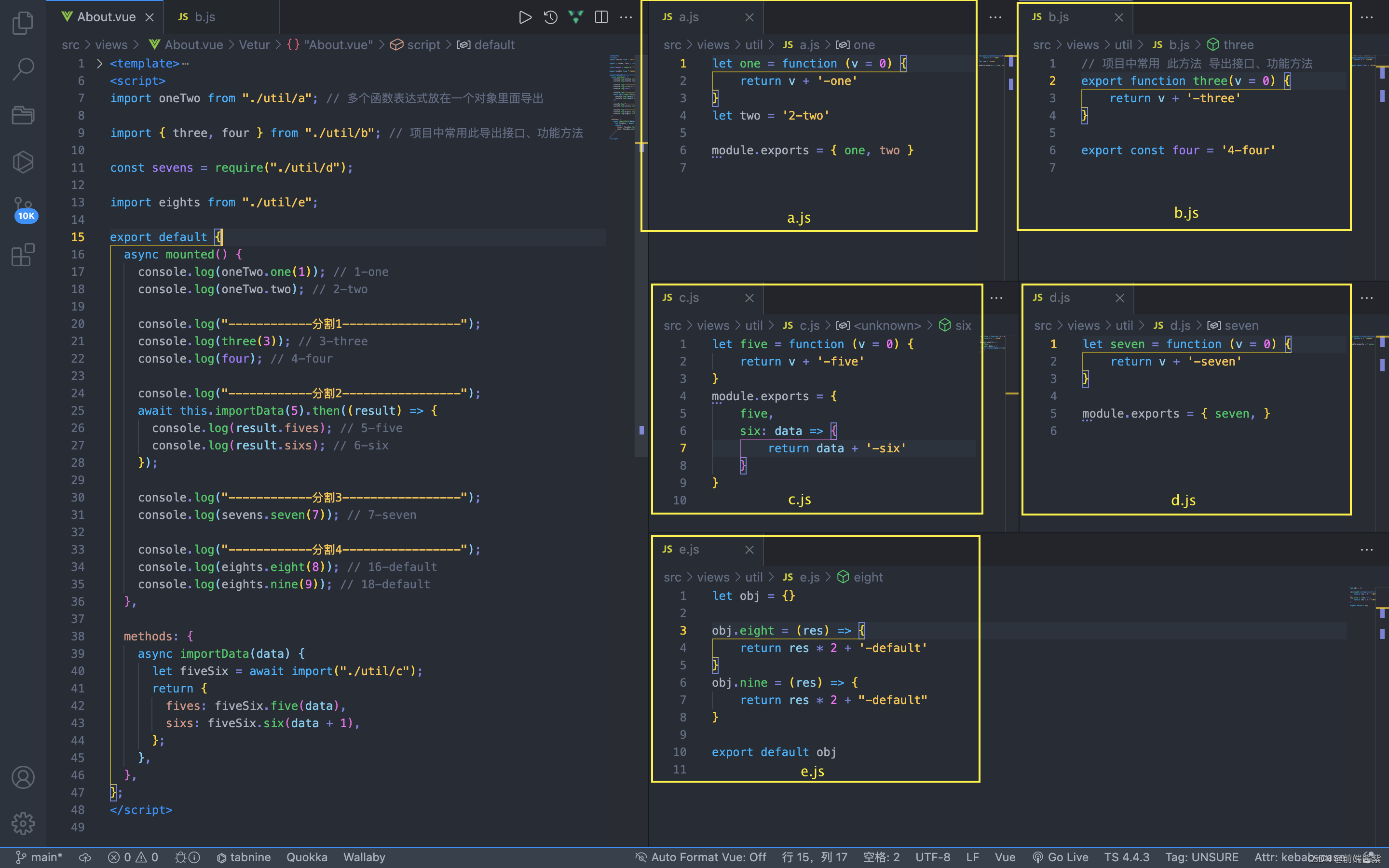1389x868 pixels.
Task: Open the script breadcrumb in About.vue
Action: (x=416, y=45)
